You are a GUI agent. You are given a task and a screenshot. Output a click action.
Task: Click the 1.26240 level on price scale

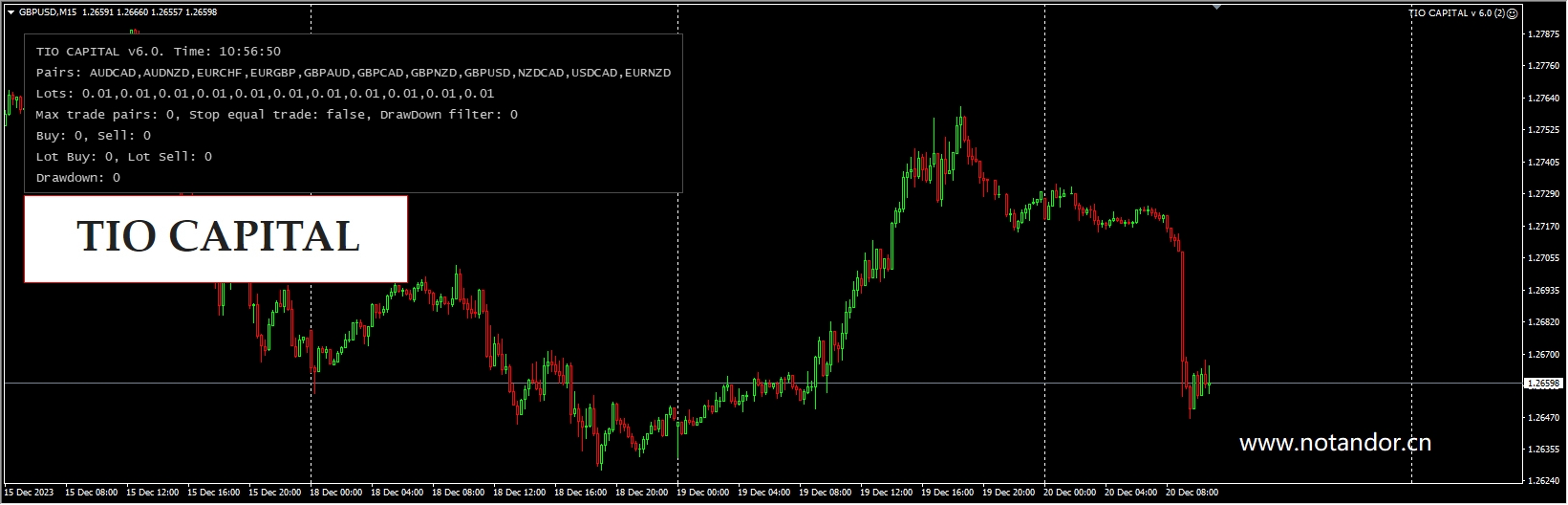[1543, 481]
